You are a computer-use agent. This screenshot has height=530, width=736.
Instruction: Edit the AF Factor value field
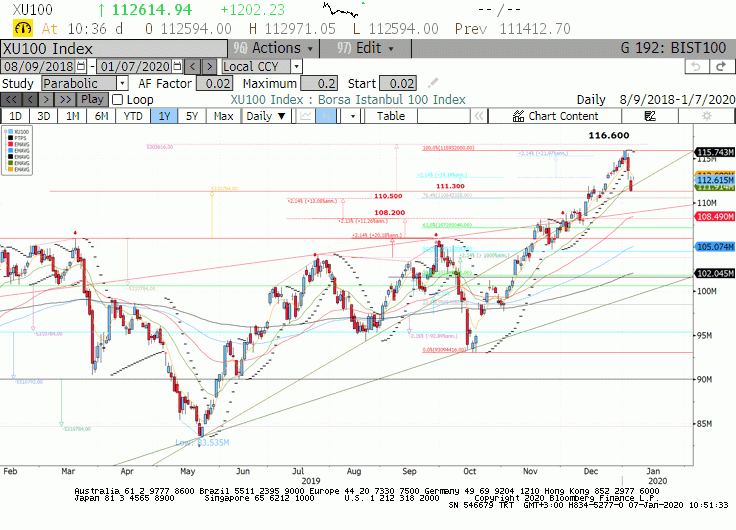tap(214, 84)
